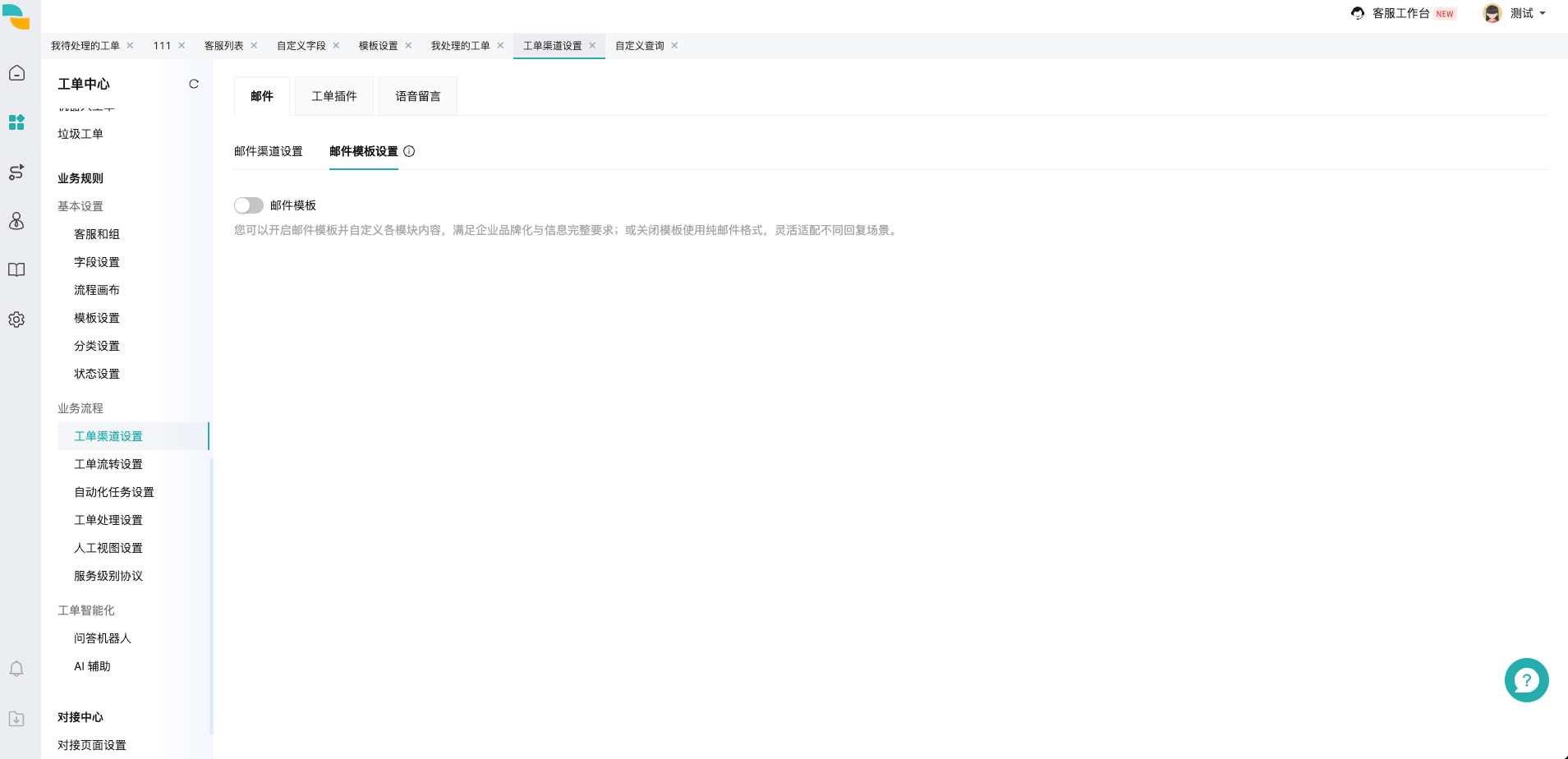1568x759 pixels.
Task: Open the 邮件渠道设置 sub-tab
Action: coord(269,151)
